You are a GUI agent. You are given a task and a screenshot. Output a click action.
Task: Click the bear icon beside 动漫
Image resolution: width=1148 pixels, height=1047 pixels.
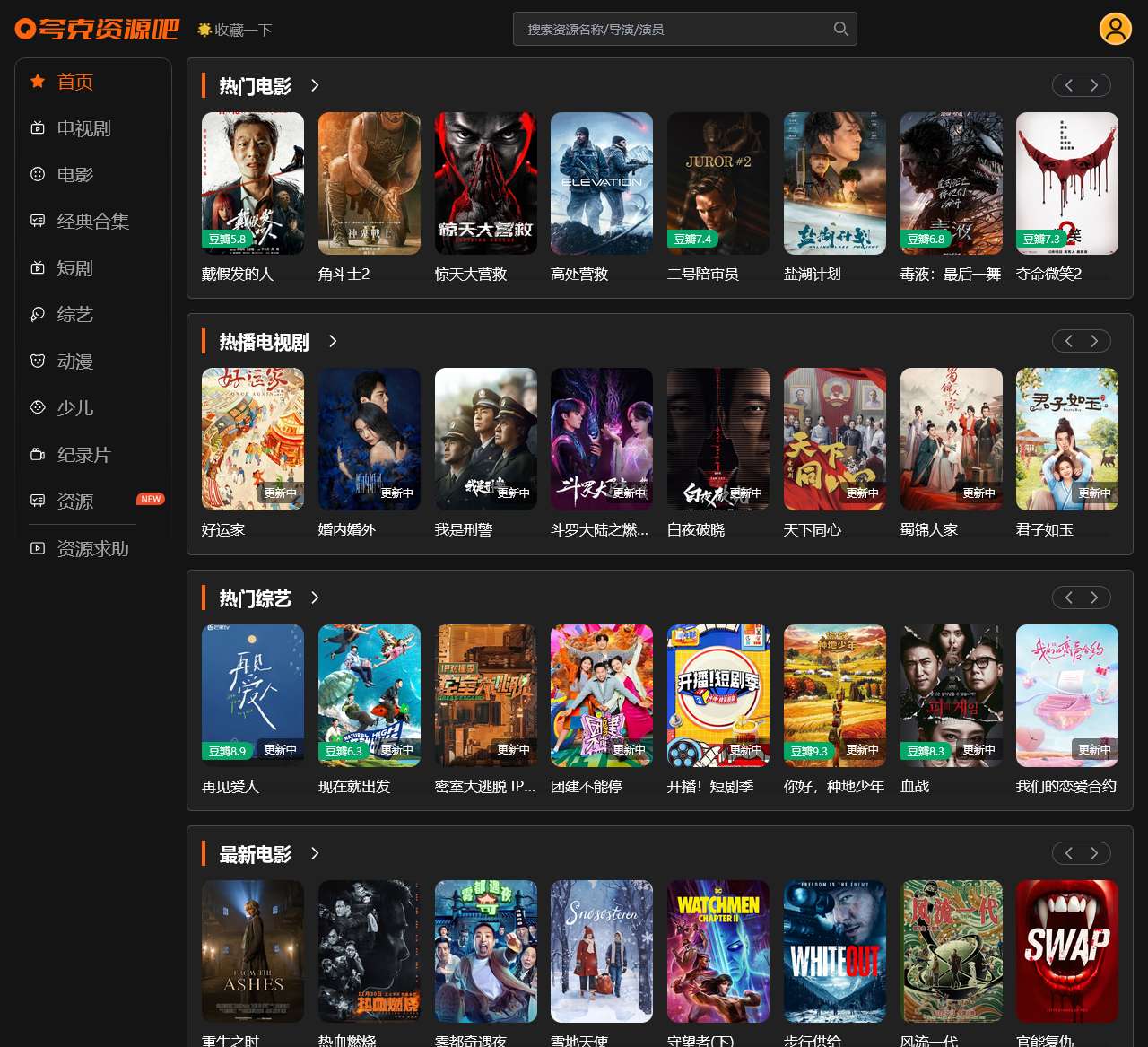pos(38,362)
